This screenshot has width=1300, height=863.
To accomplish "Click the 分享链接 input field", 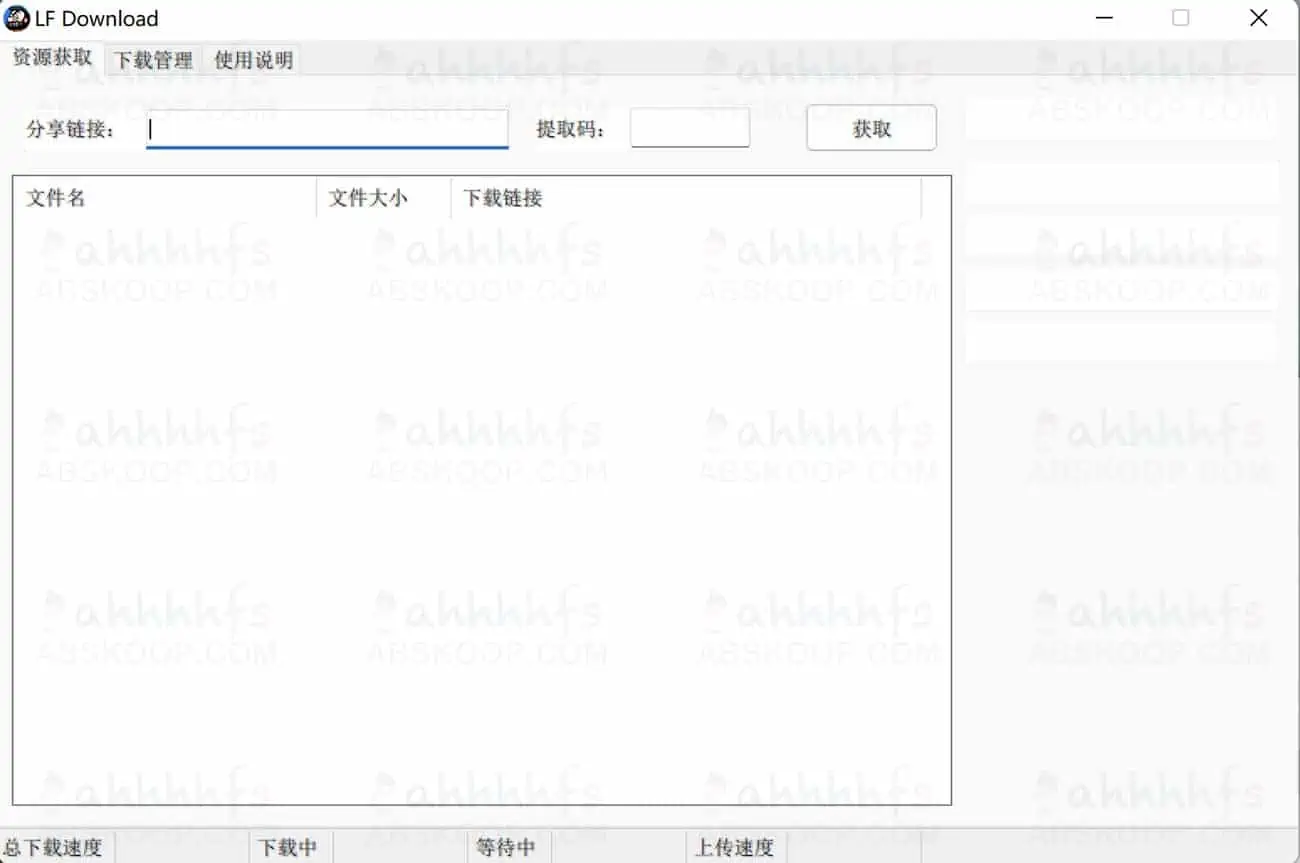I will [327, 128].
